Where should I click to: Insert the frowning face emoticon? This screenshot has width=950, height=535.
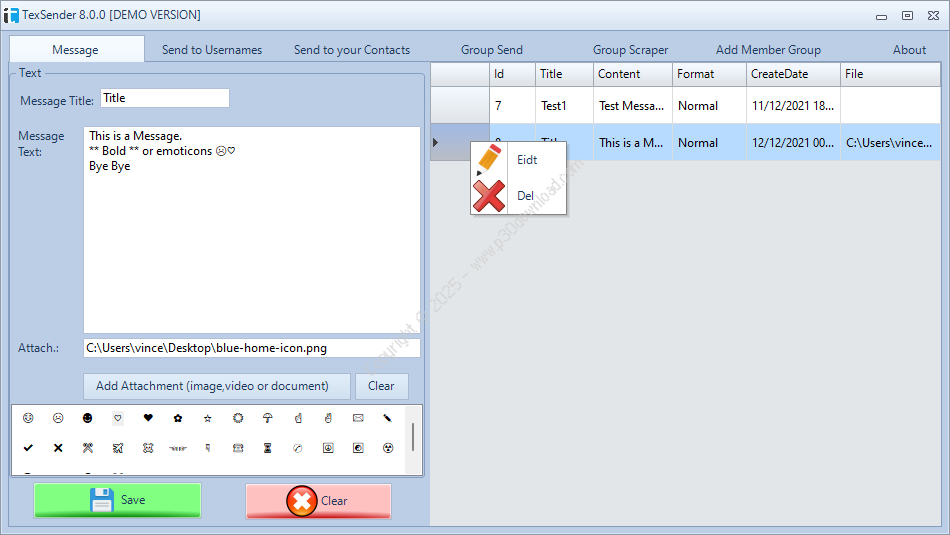coord(58,418)
